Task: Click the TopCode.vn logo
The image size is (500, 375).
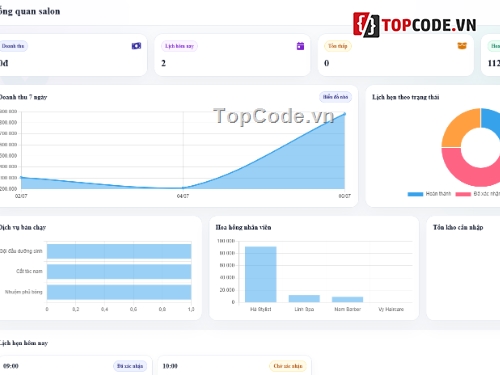Action: (415, 25)
